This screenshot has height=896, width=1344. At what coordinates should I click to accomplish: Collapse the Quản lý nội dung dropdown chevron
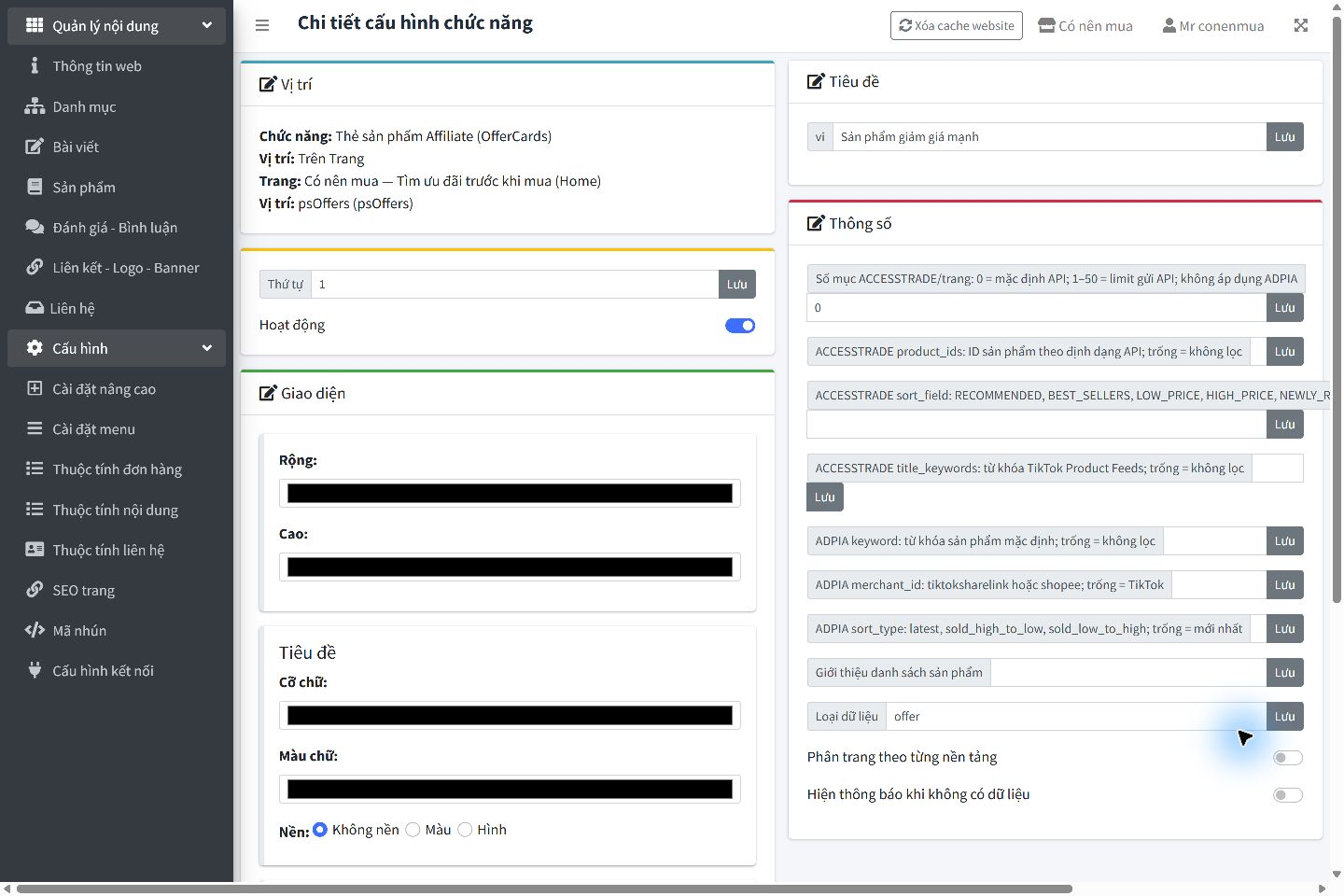pos(207,25)
